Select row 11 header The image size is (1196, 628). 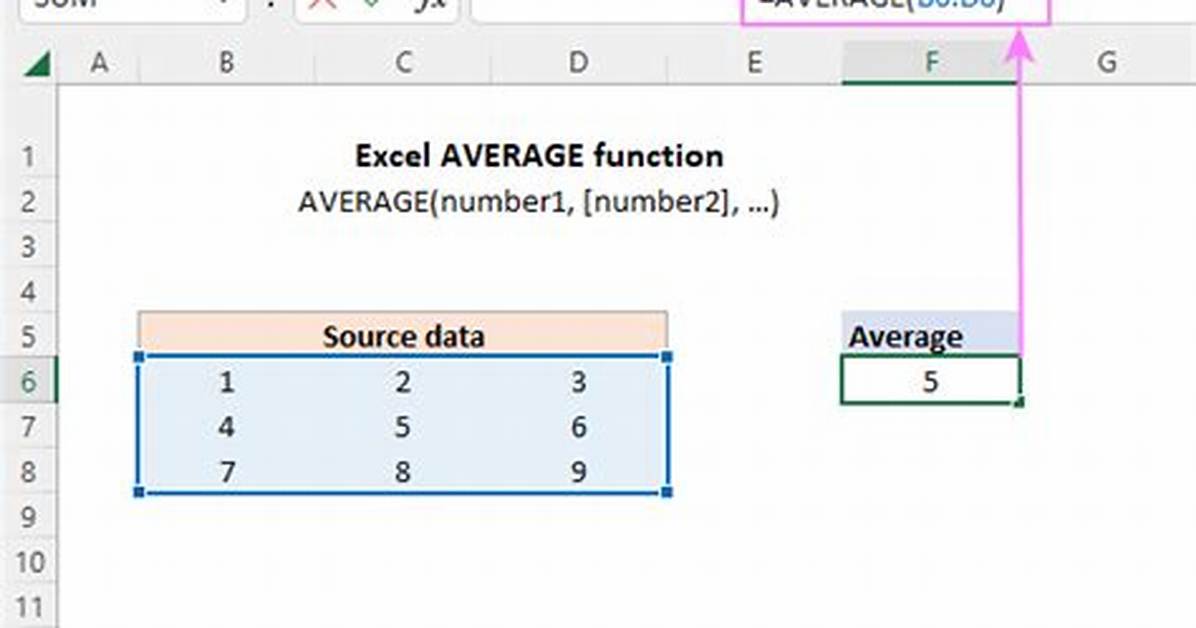pyautogui.click(x=28, y=607)
